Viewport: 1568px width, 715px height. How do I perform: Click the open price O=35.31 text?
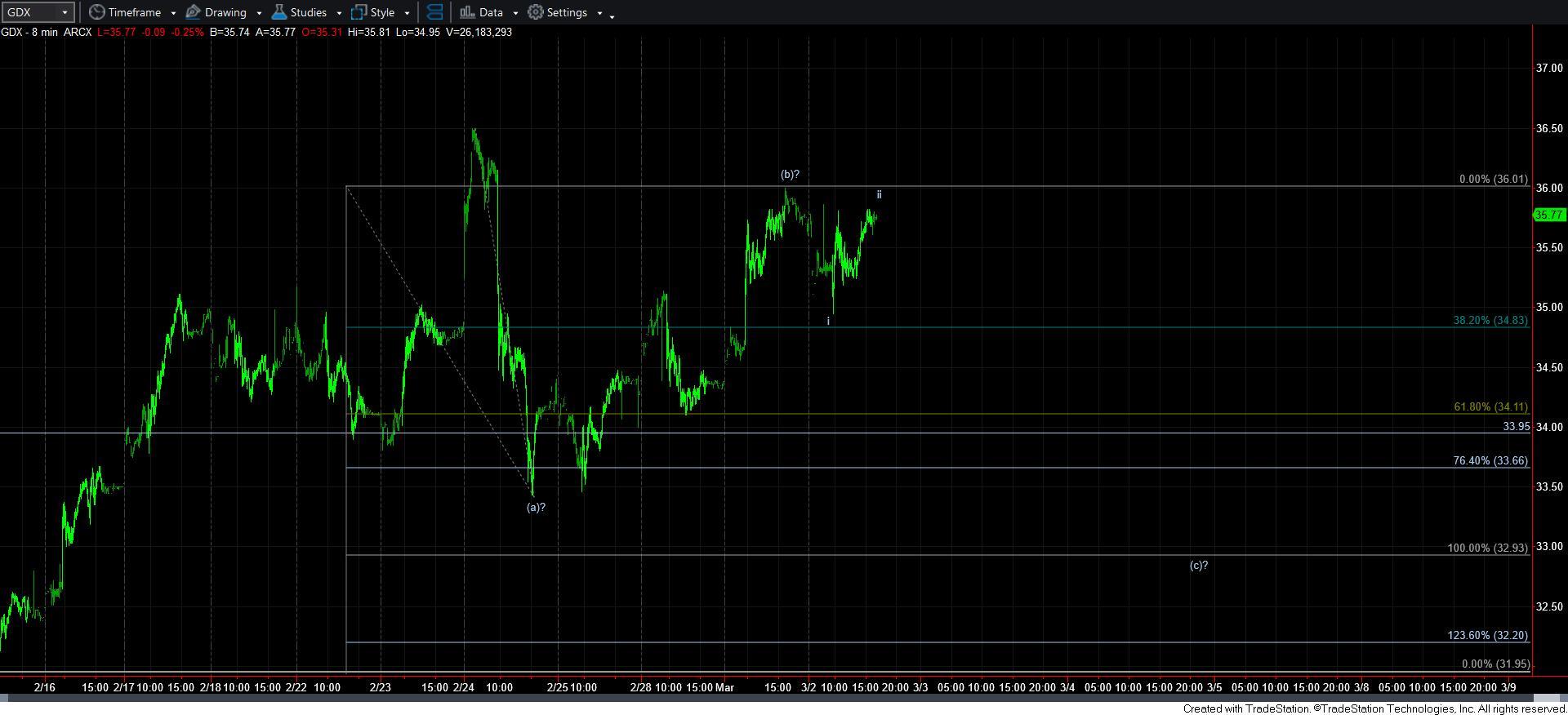322,32
